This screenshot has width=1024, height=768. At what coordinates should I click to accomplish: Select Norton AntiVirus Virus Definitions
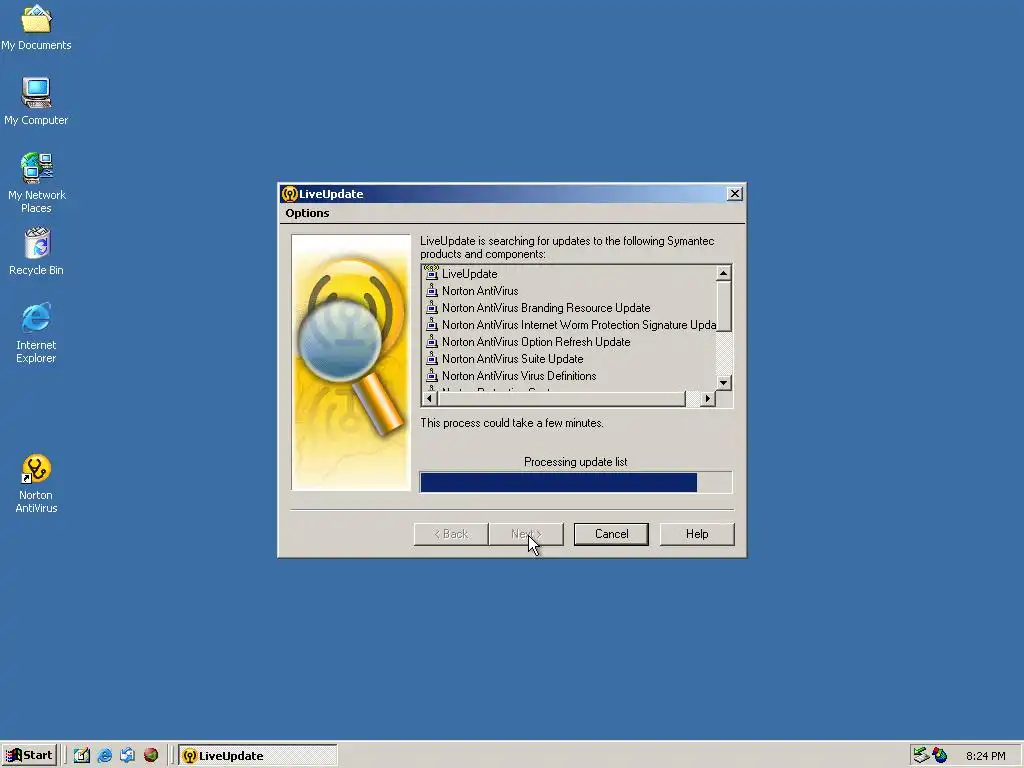[519, 376]
